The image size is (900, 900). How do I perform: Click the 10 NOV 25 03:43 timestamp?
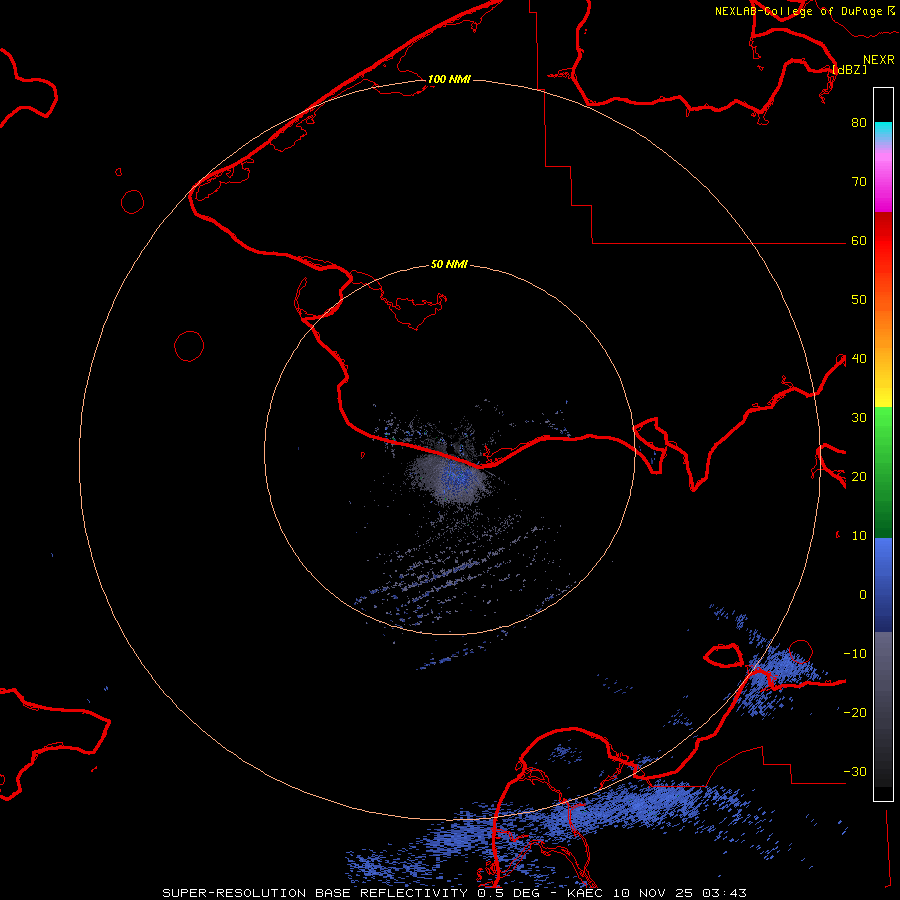pos(680,893)
